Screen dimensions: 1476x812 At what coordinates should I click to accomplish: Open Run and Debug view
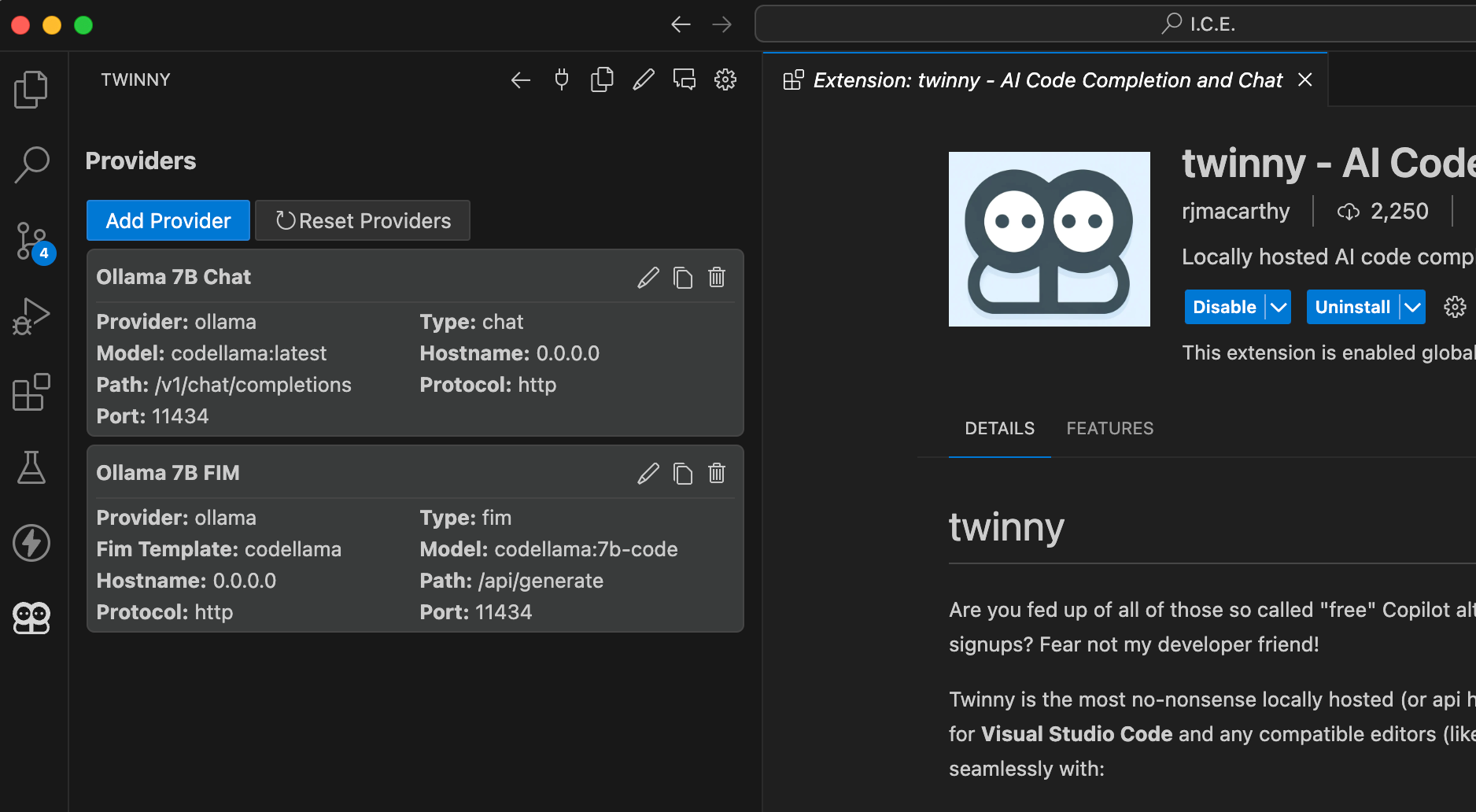click(31, 316)
